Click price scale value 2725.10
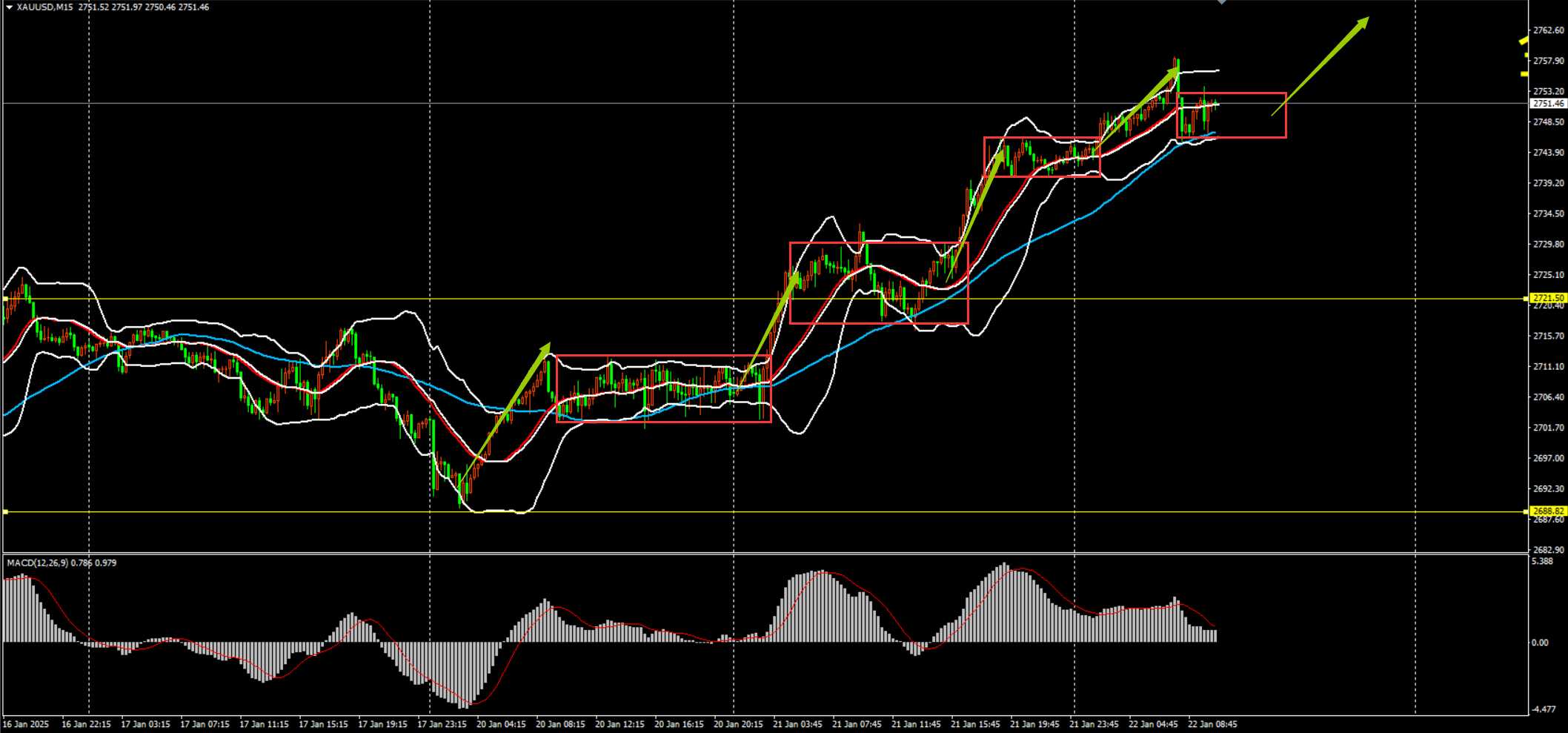Screen dimensions: 1568x733 click(1549, 275)
